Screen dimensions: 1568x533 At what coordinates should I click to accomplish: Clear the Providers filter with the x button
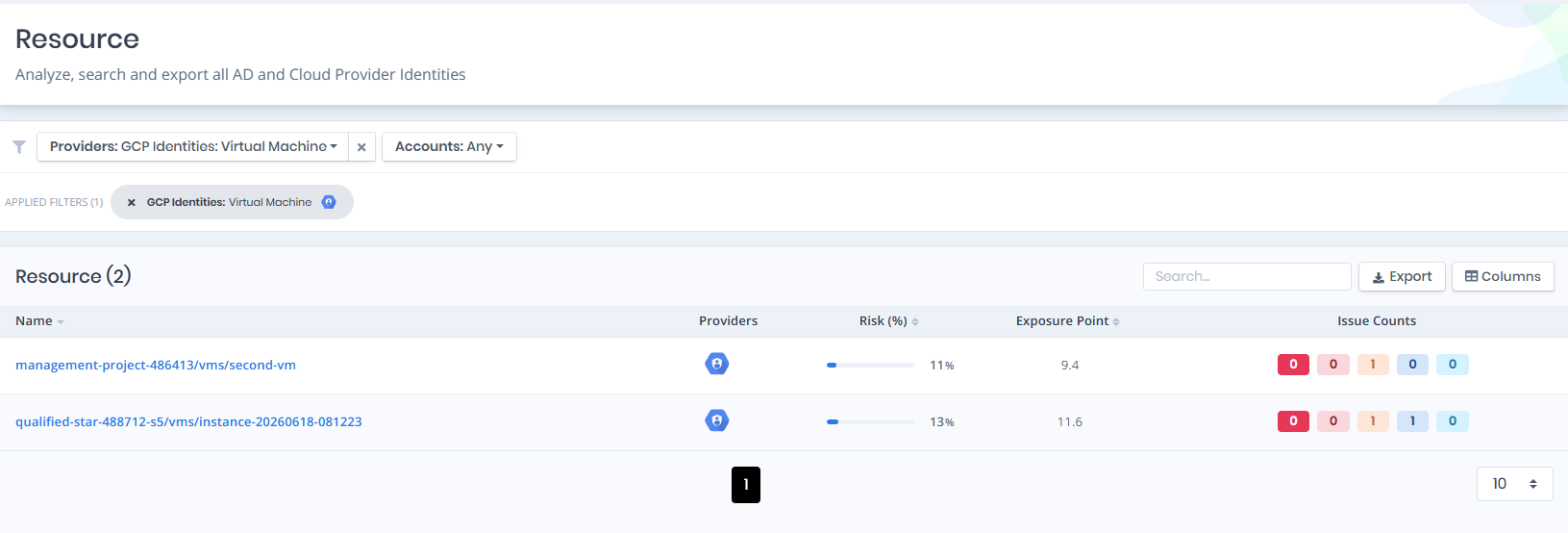pyautogui.click(x=362, y=147)
